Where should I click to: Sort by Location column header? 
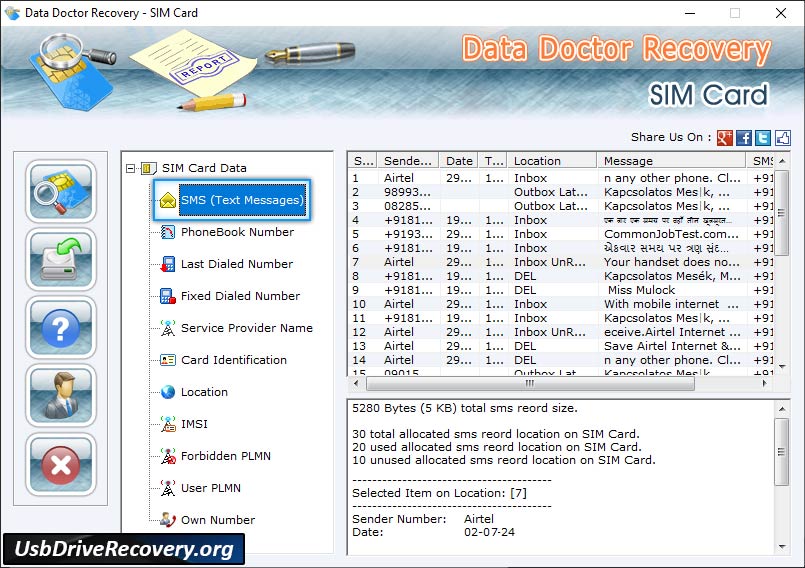pos(552,161)
